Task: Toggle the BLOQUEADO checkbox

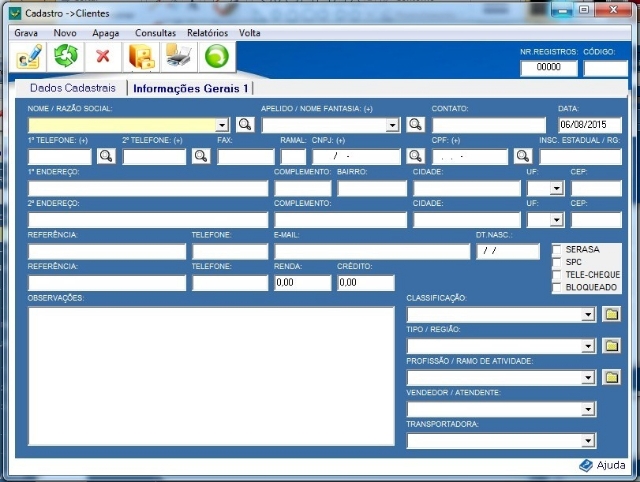Action: click(558, 287)
